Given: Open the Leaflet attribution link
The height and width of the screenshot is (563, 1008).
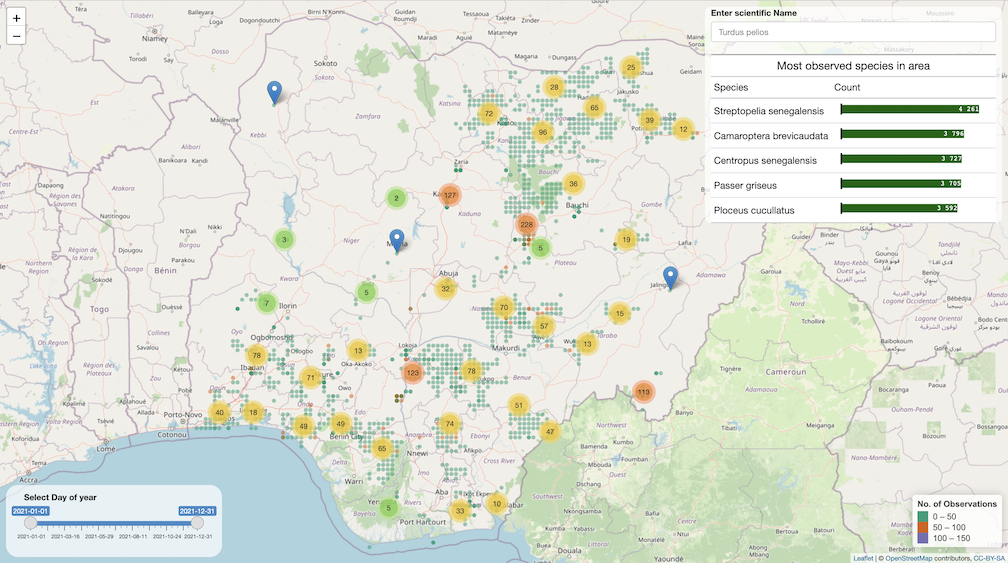Looking at the screenshot, I should coord(862,557).
